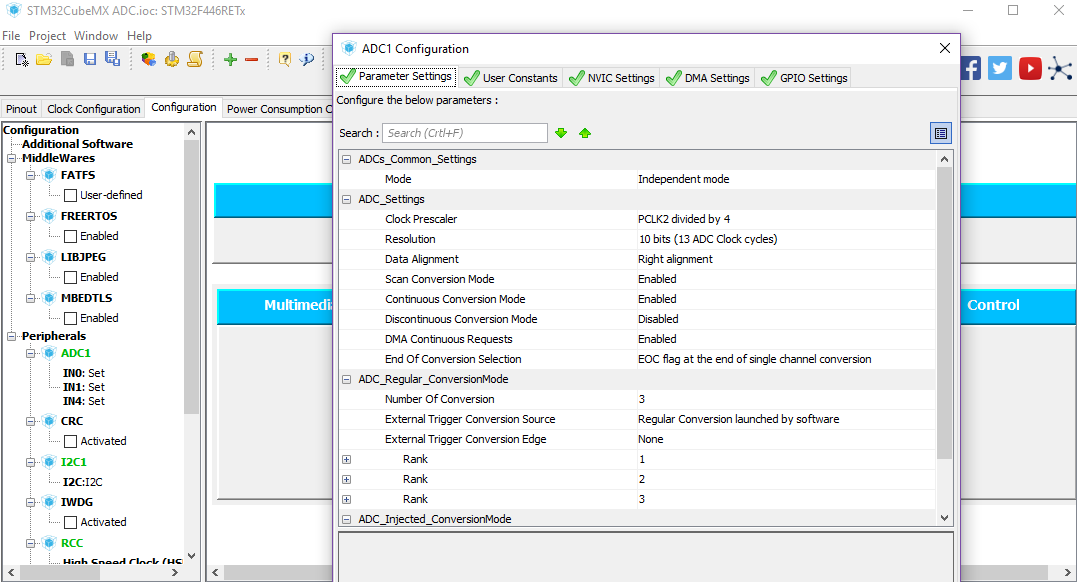
Task: Expand the Rank 3 row
Action: point(347,500)
